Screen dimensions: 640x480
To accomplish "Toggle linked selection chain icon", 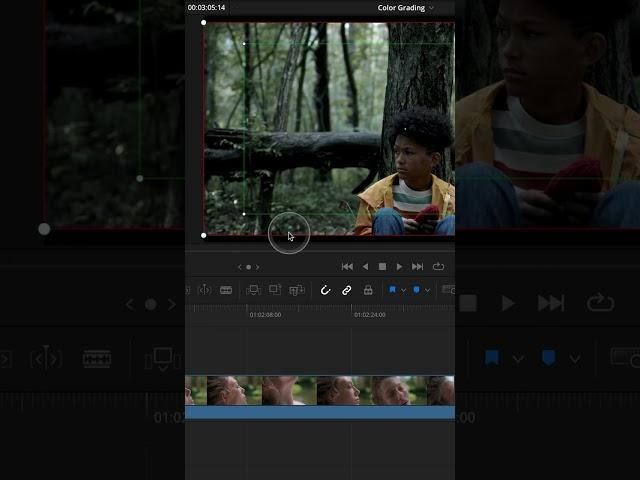I will point(347,290).
